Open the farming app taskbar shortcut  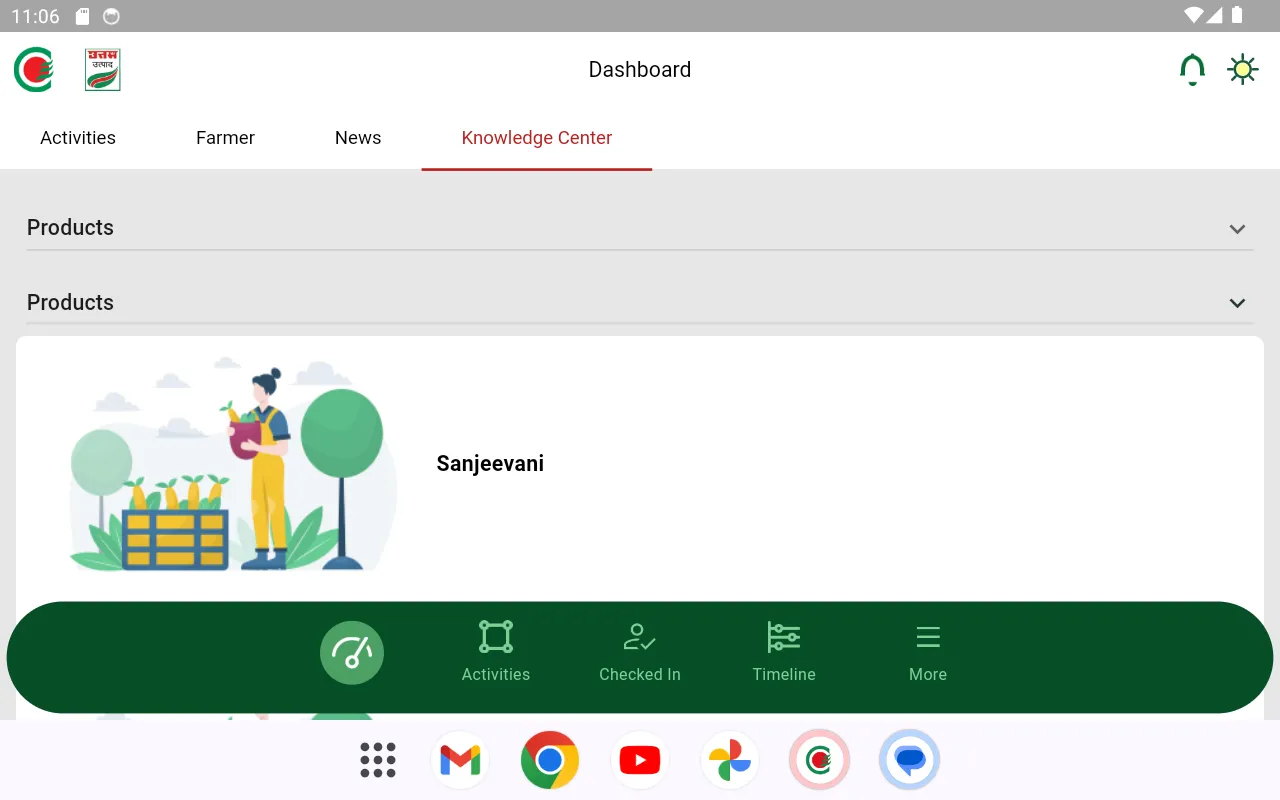pyautogui.click(x=820, y=760)
